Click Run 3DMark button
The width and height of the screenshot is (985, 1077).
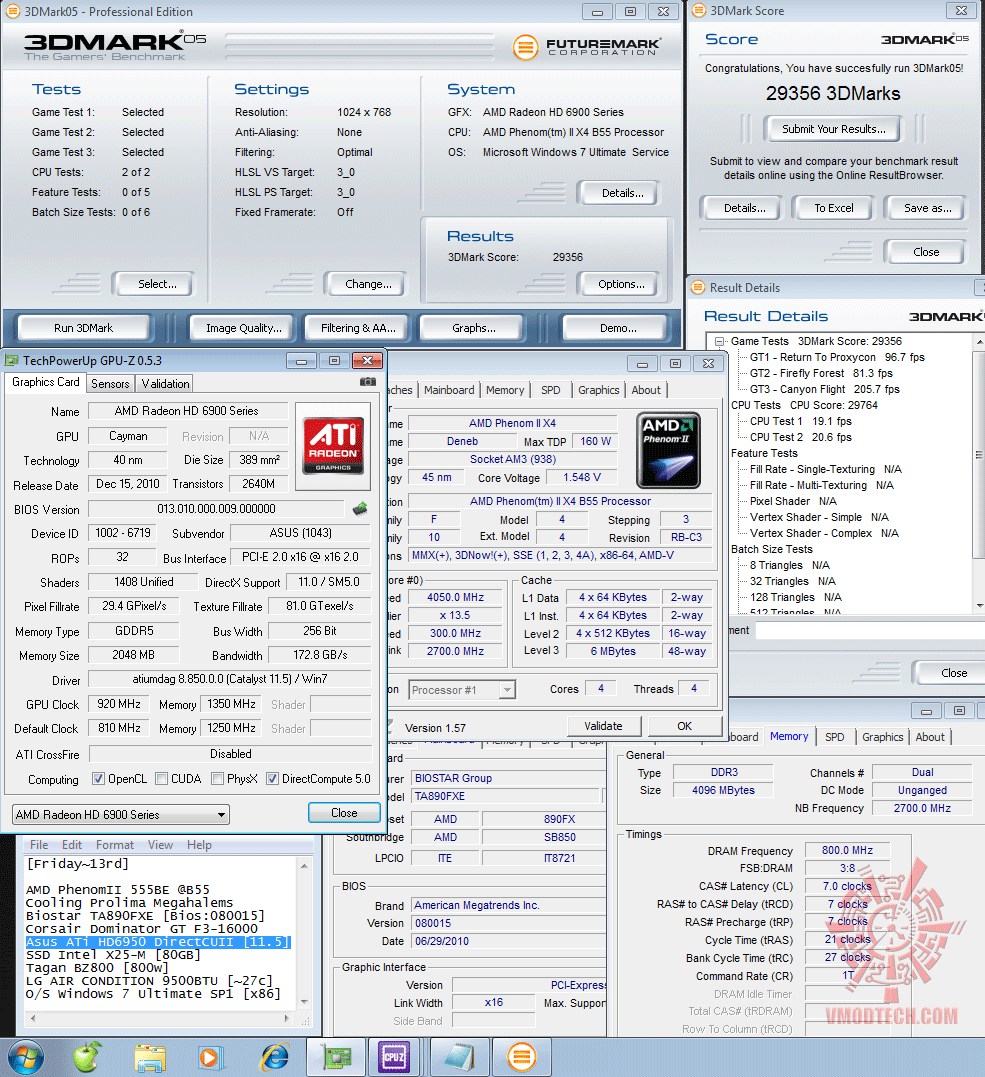click(84, 328)
